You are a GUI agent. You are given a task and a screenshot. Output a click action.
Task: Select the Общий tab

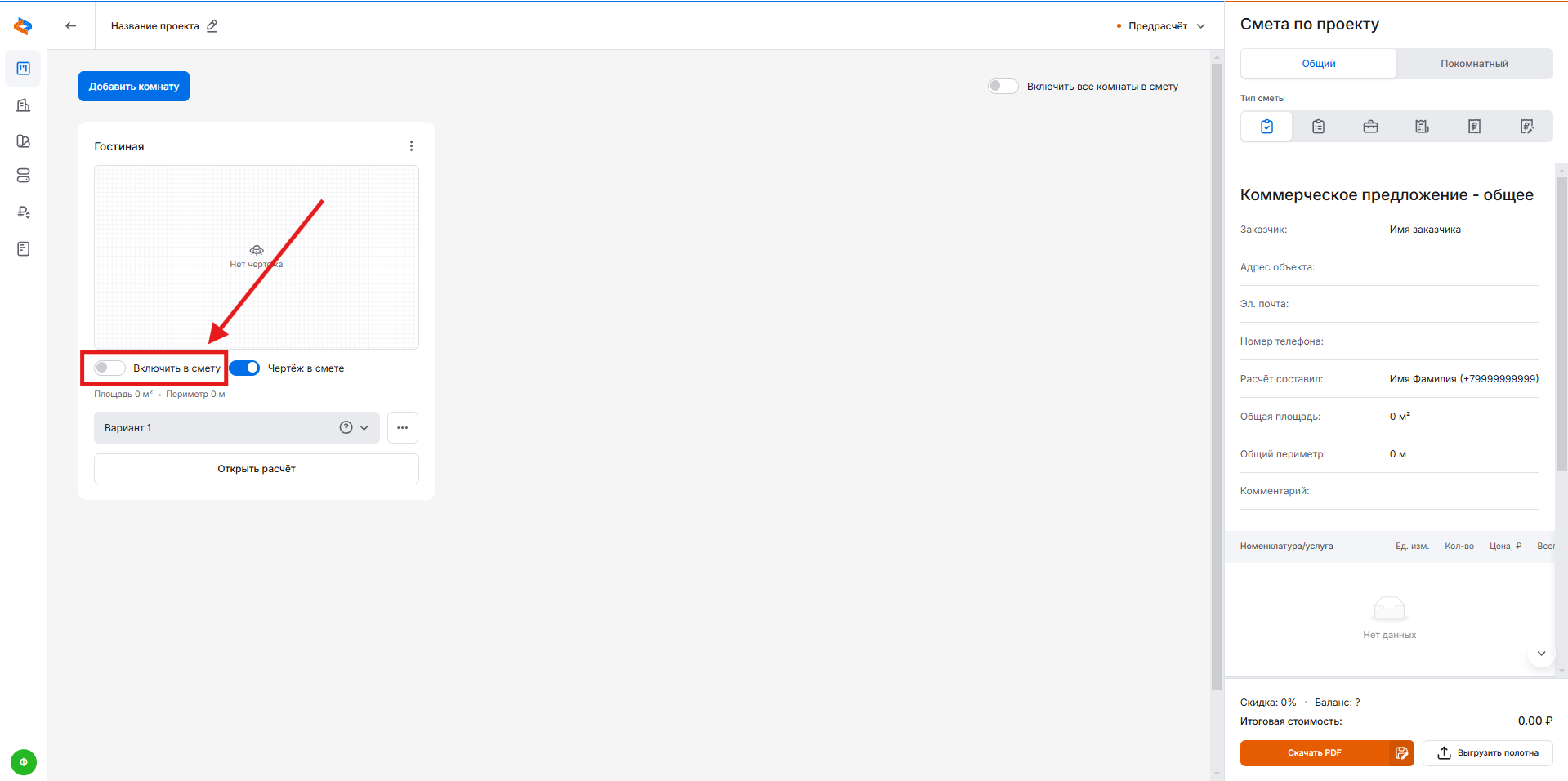1318,64
